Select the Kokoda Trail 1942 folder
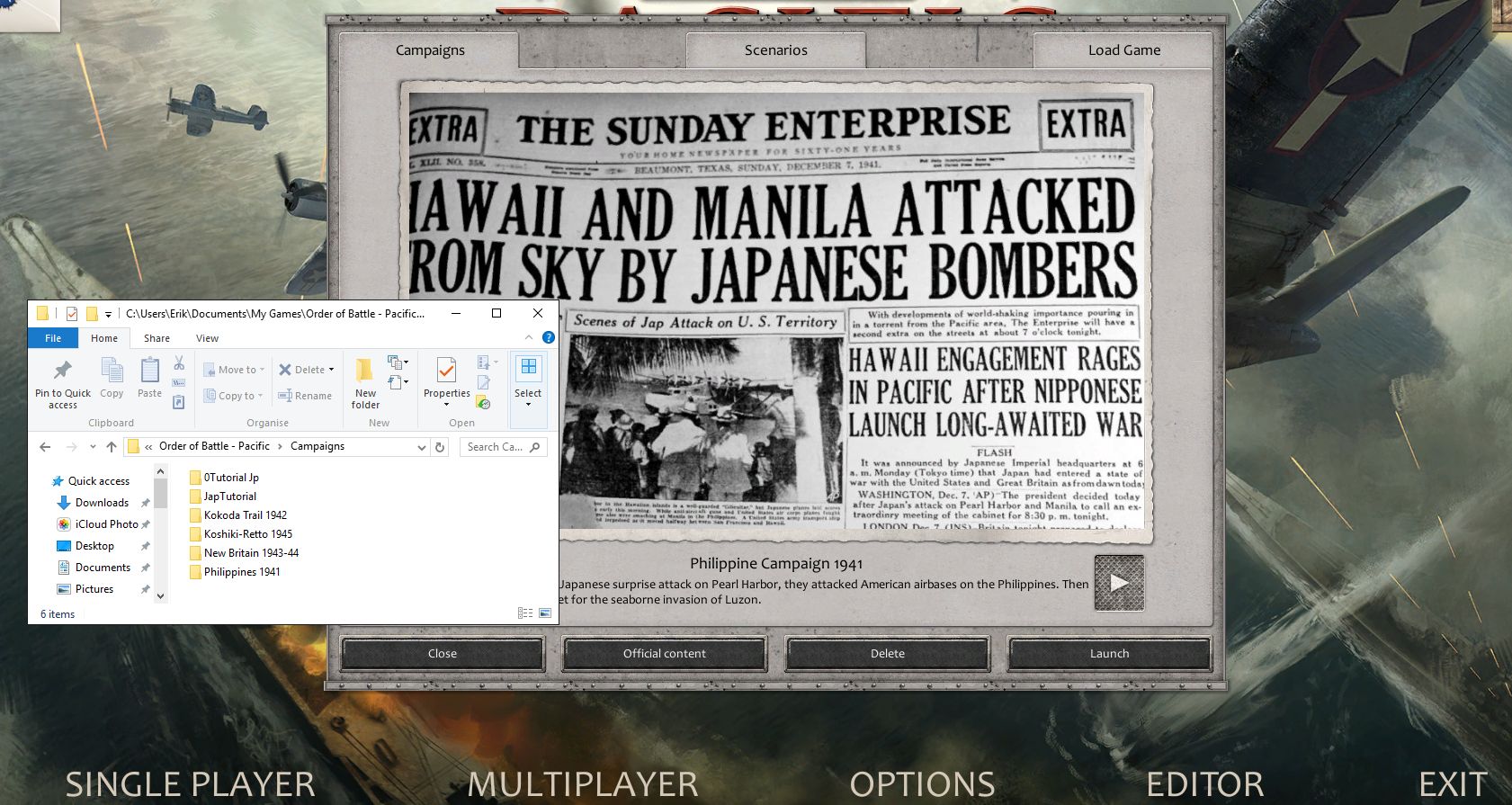Viewport: 1512px width, 805px height. tap(238, 515)
